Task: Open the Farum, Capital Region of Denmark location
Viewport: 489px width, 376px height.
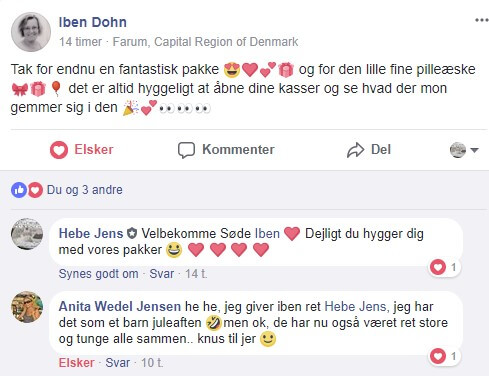Action: 205,42
